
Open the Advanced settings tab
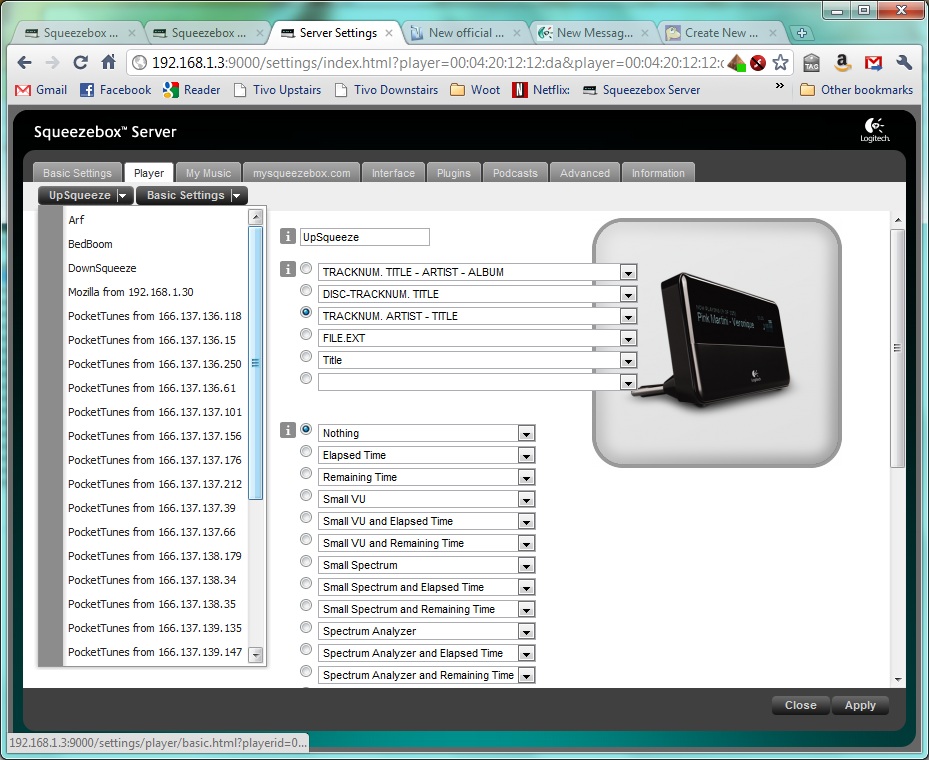(x=585, y=173)
